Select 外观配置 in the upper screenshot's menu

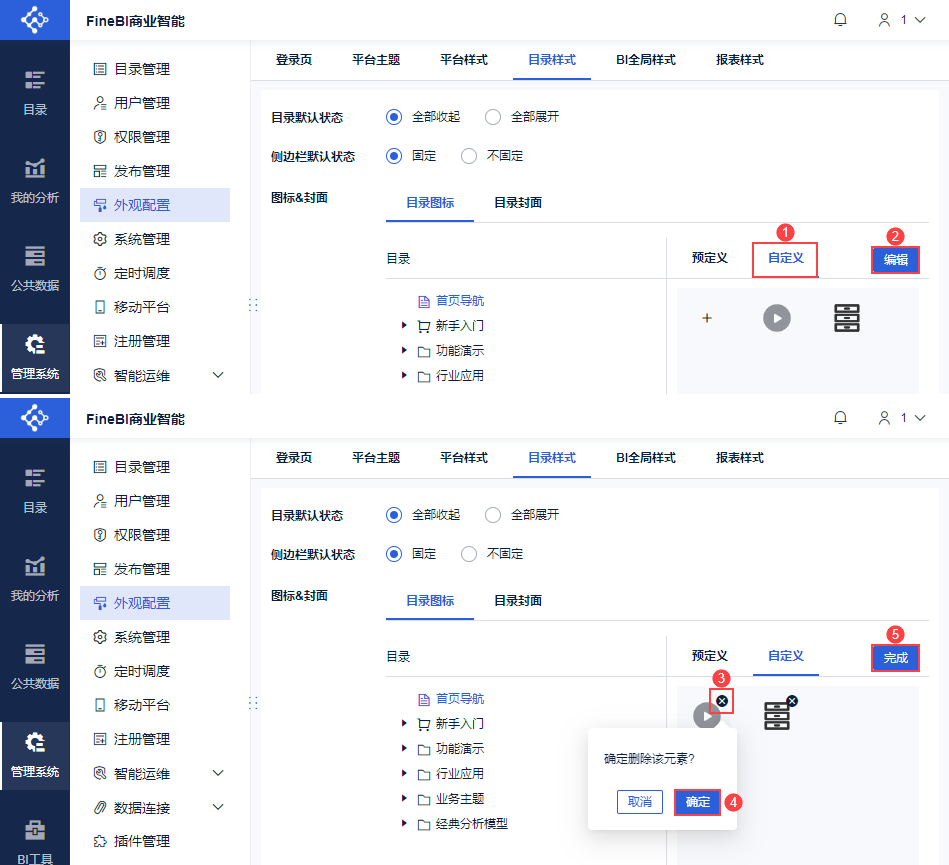[x=155, y=205]
